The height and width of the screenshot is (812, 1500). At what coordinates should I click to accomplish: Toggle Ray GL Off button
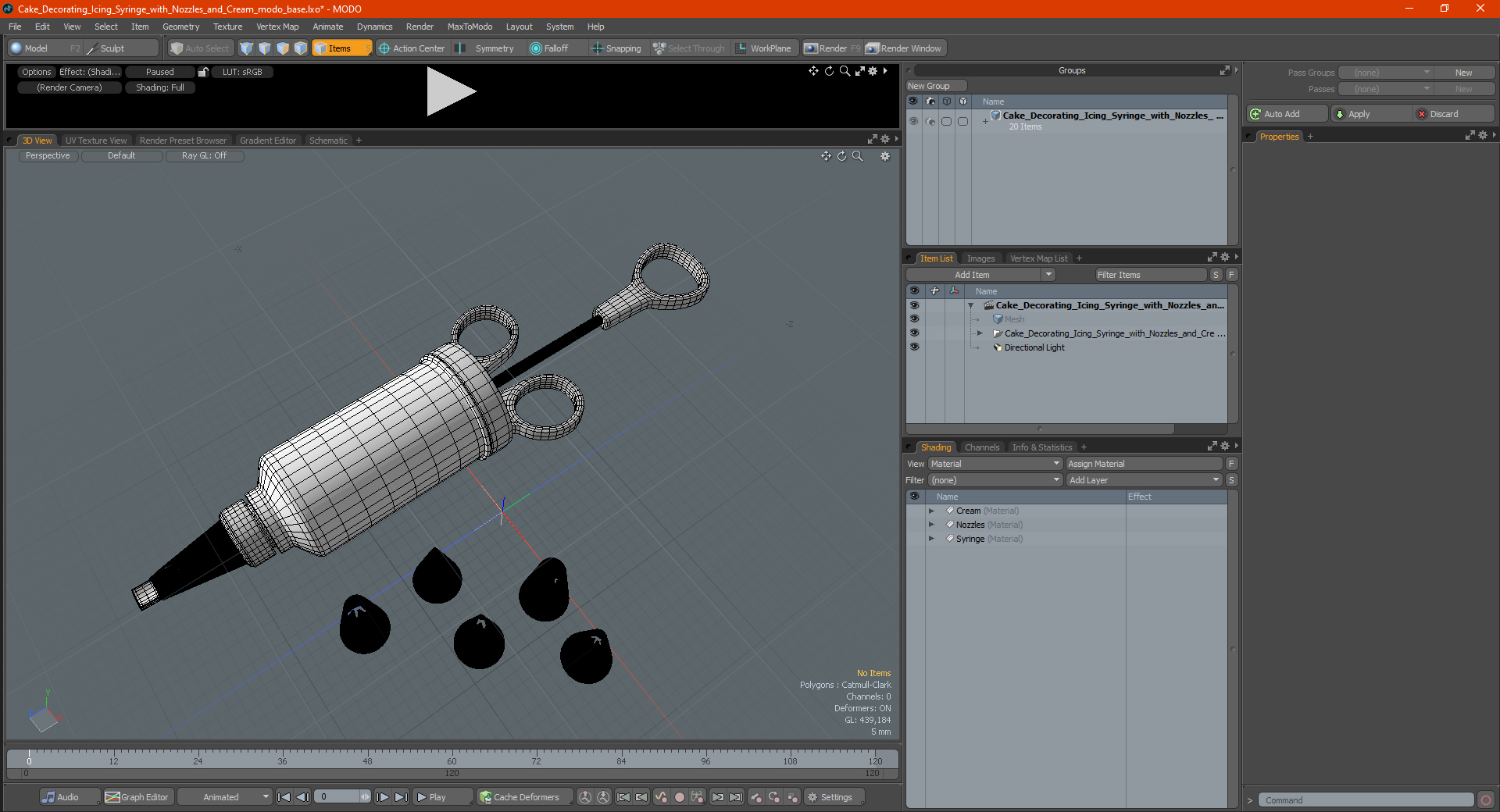(x=205, y=156)
